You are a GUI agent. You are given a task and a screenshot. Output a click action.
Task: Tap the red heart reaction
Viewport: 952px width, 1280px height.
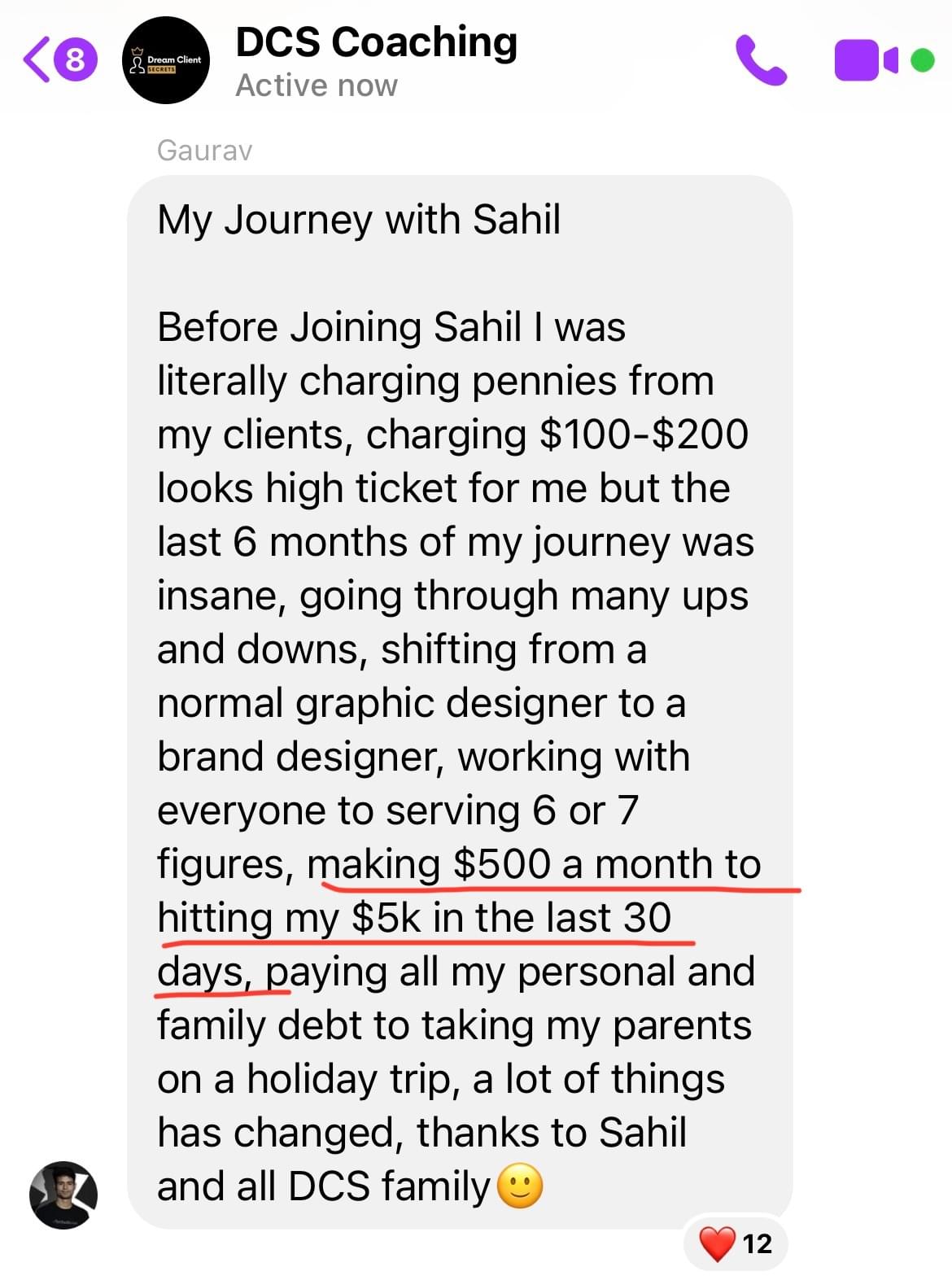717,1243
